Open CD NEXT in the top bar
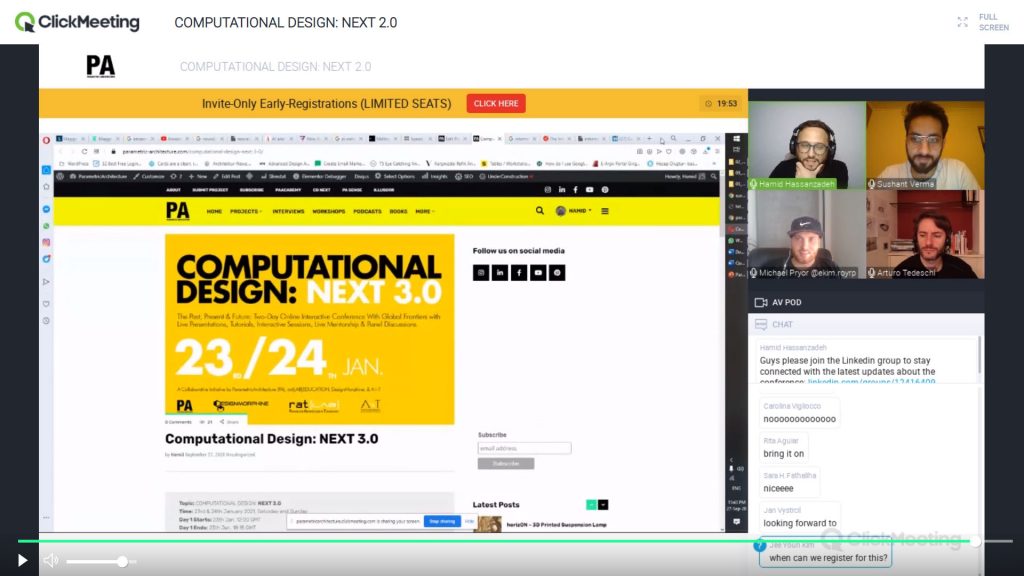This screenshot has width=1024, height=576. [x=321, y=190]
